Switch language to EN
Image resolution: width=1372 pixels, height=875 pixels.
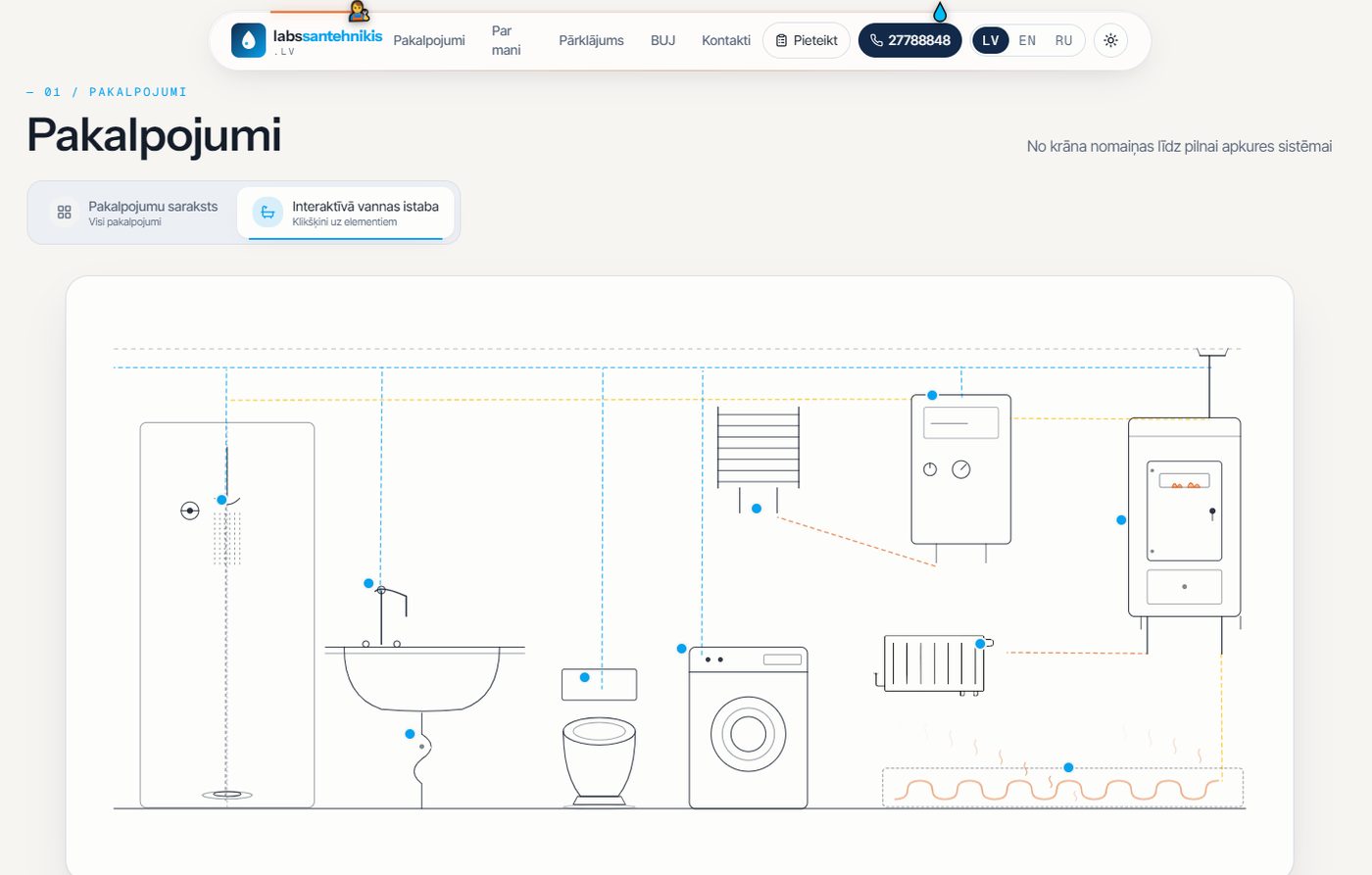[1027, 40]
